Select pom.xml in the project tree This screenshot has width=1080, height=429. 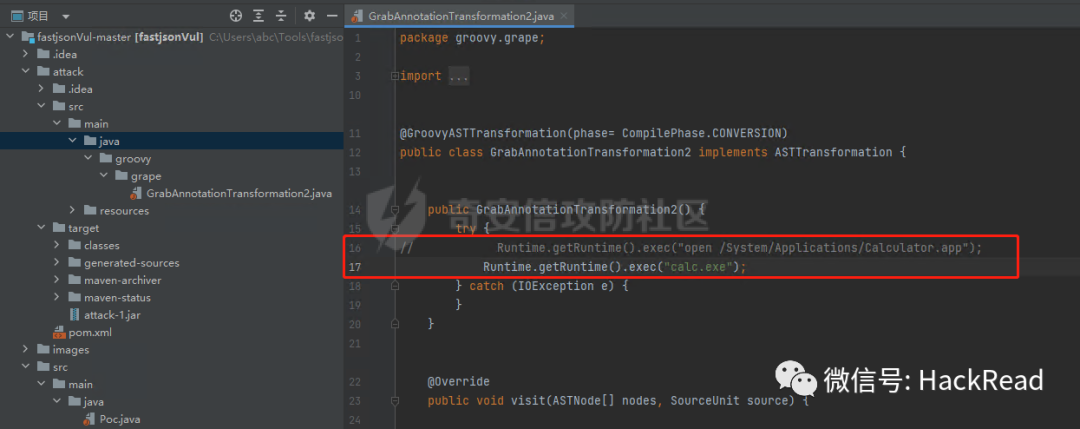[90, 333]
